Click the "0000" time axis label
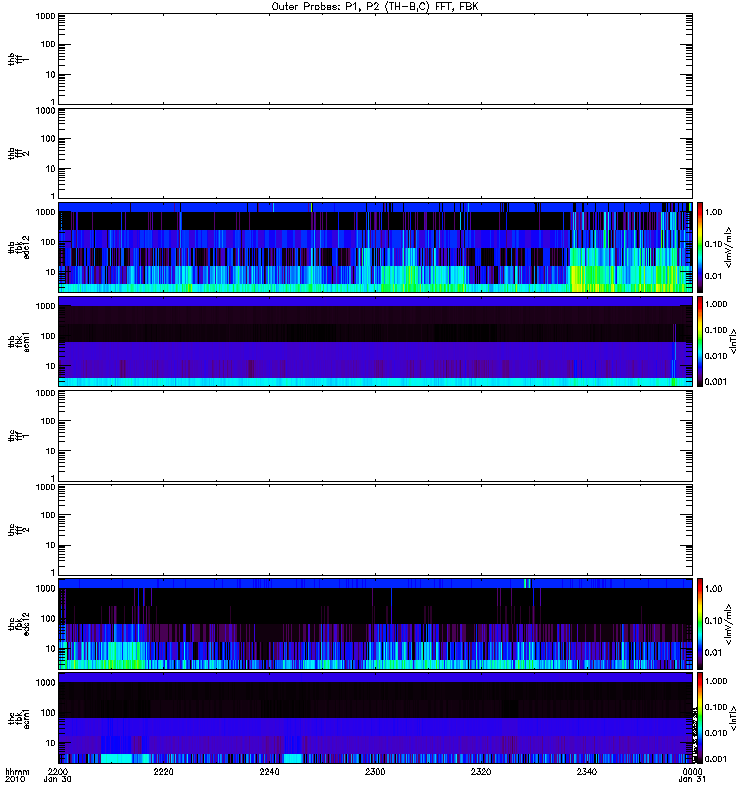The width and height of the screenshot is (750, 800). tap(692, 771)
